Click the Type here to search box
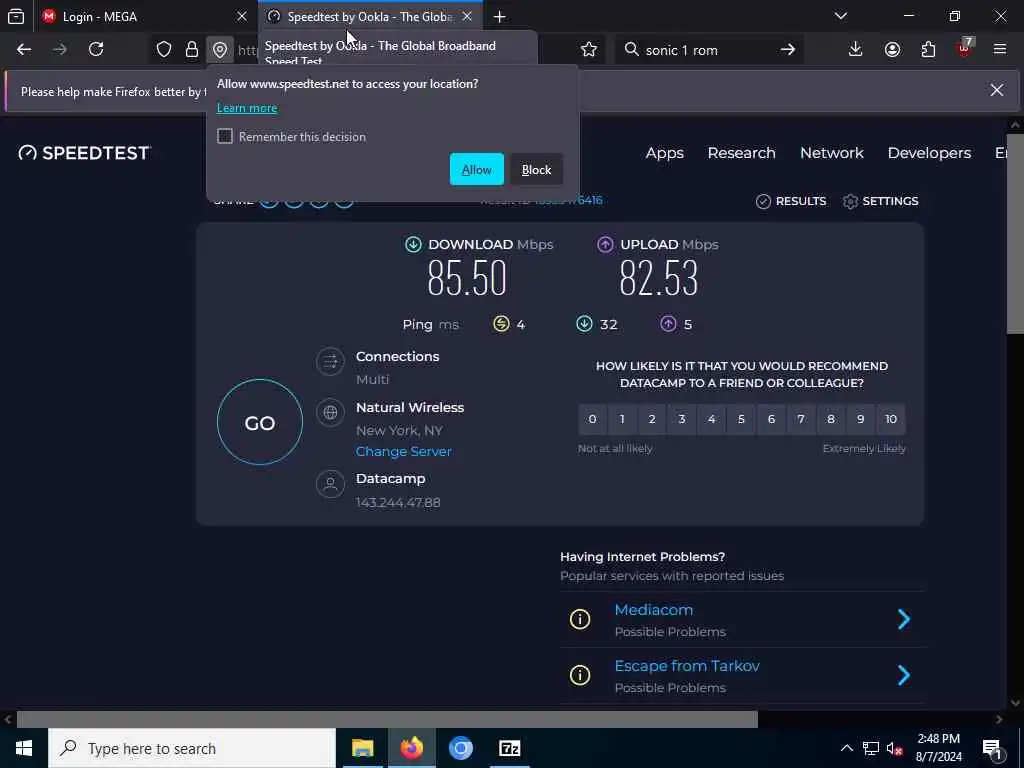This screenshot has height=768, width=1024. pos(192,748)
